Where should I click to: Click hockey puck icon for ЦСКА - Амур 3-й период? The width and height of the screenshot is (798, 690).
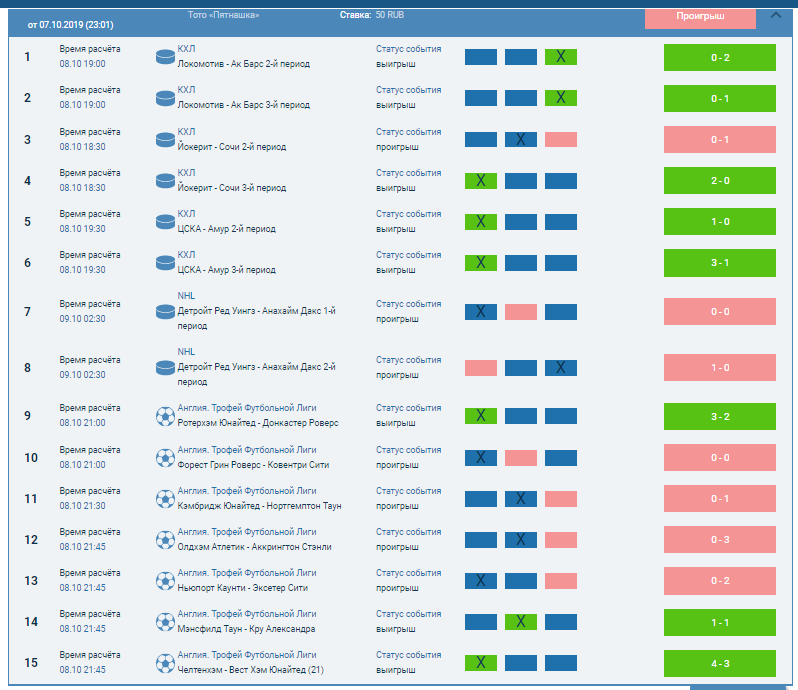point(165,263)
